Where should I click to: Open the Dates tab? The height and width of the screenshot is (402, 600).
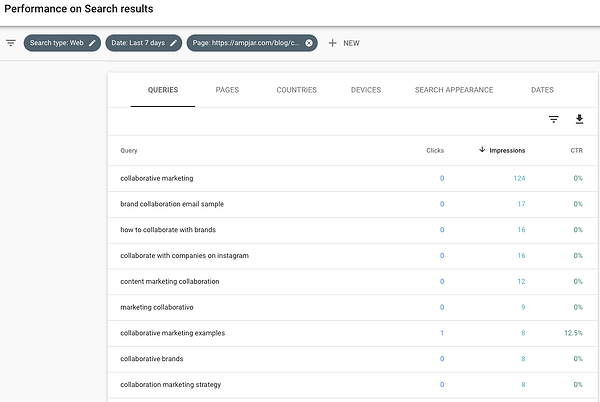[x=542, y=90]
